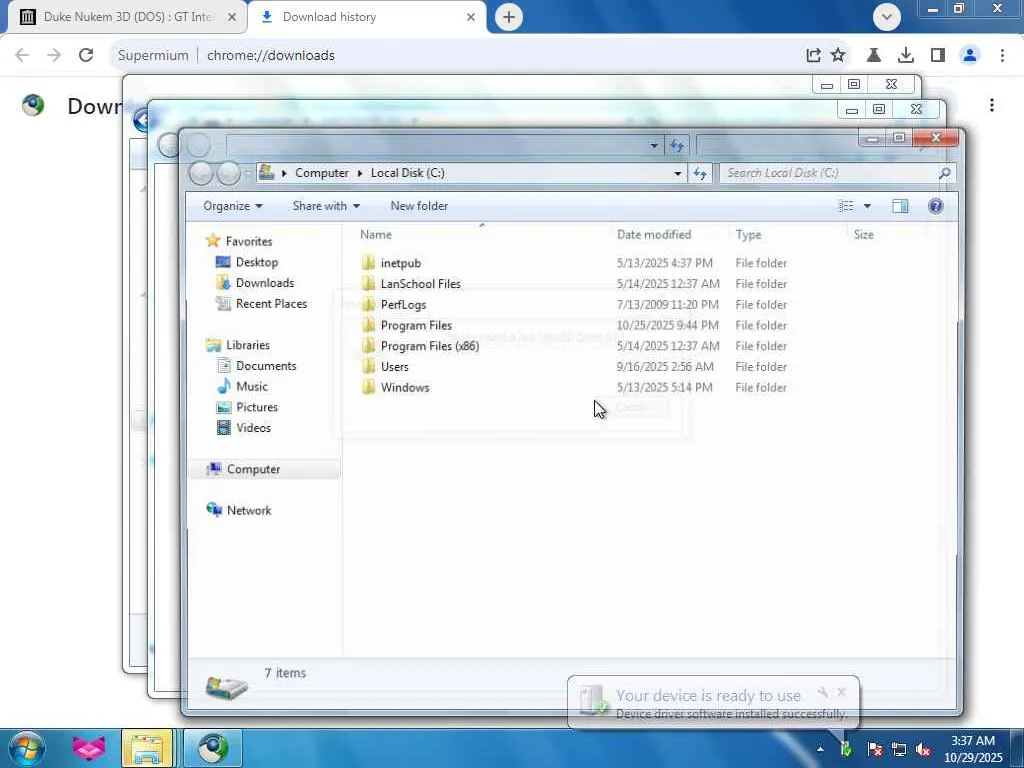The image size is (1024, 768).
Task: Open Documents library
Action: click(266, 366)
